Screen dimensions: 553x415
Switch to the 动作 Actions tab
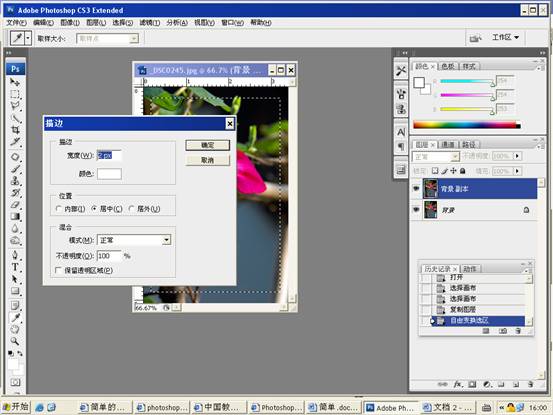tap(470, 269)
